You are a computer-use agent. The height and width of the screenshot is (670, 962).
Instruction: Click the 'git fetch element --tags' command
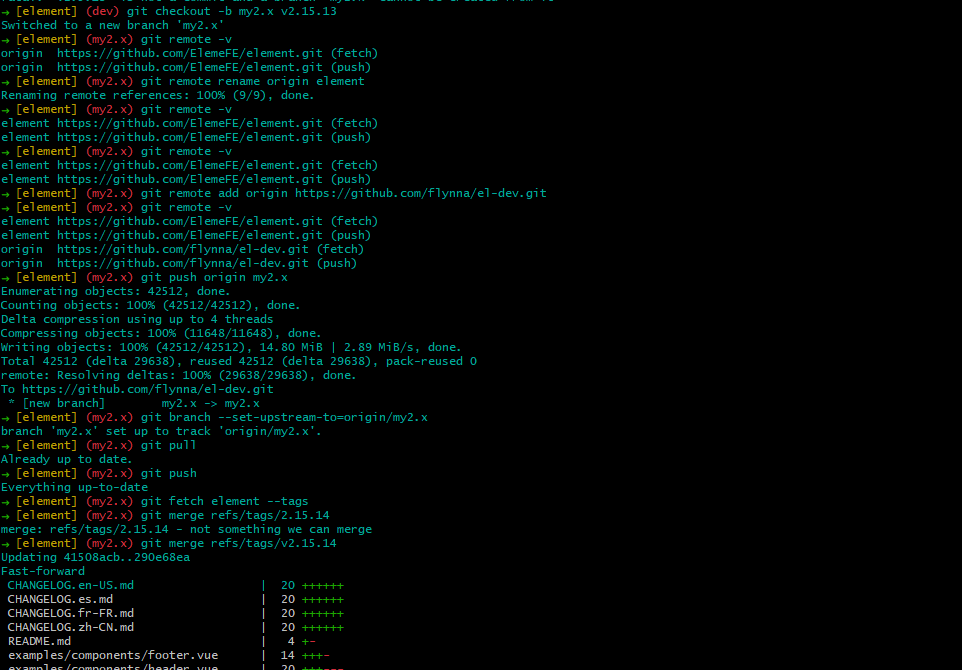point(225,502)
